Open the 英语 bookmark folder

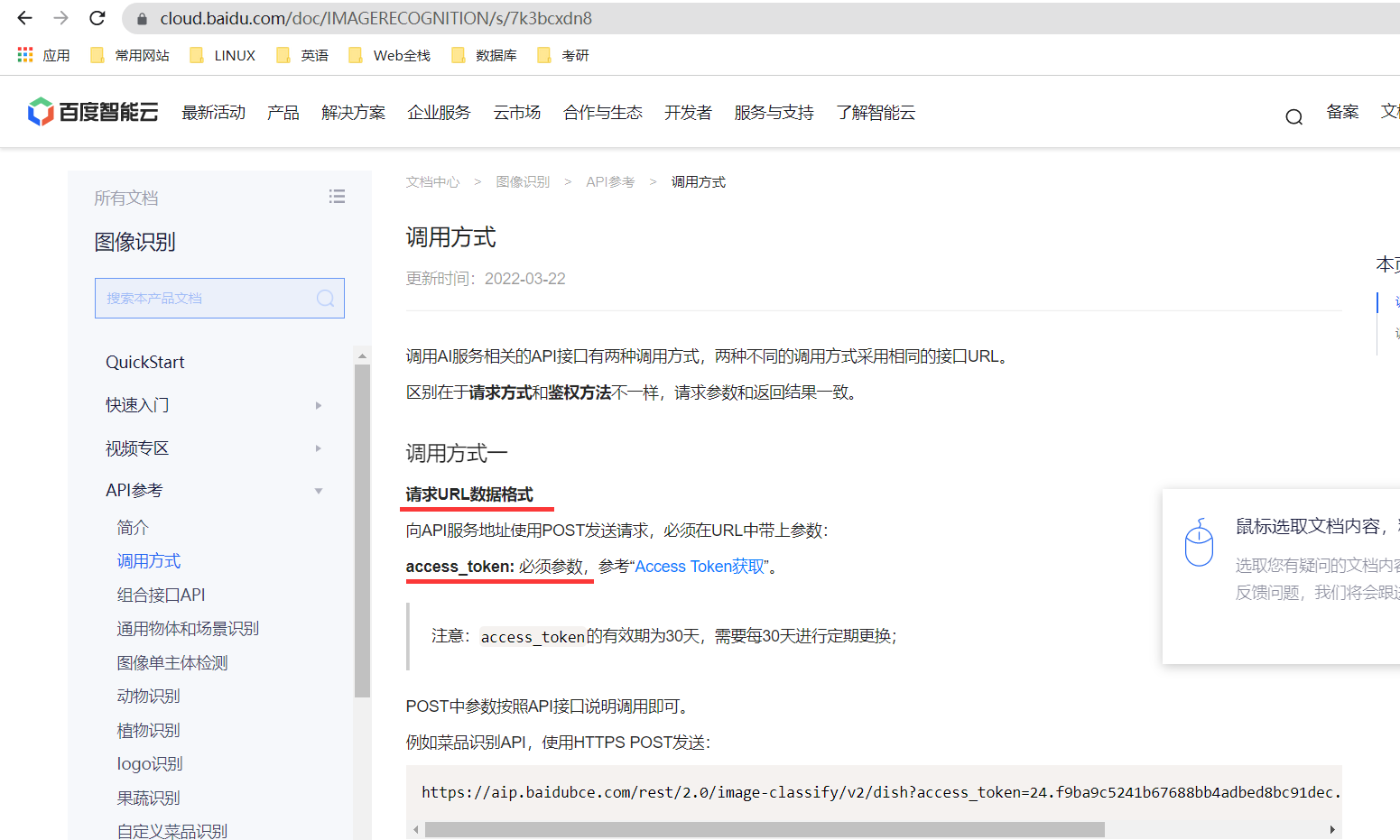click(302, 55)
